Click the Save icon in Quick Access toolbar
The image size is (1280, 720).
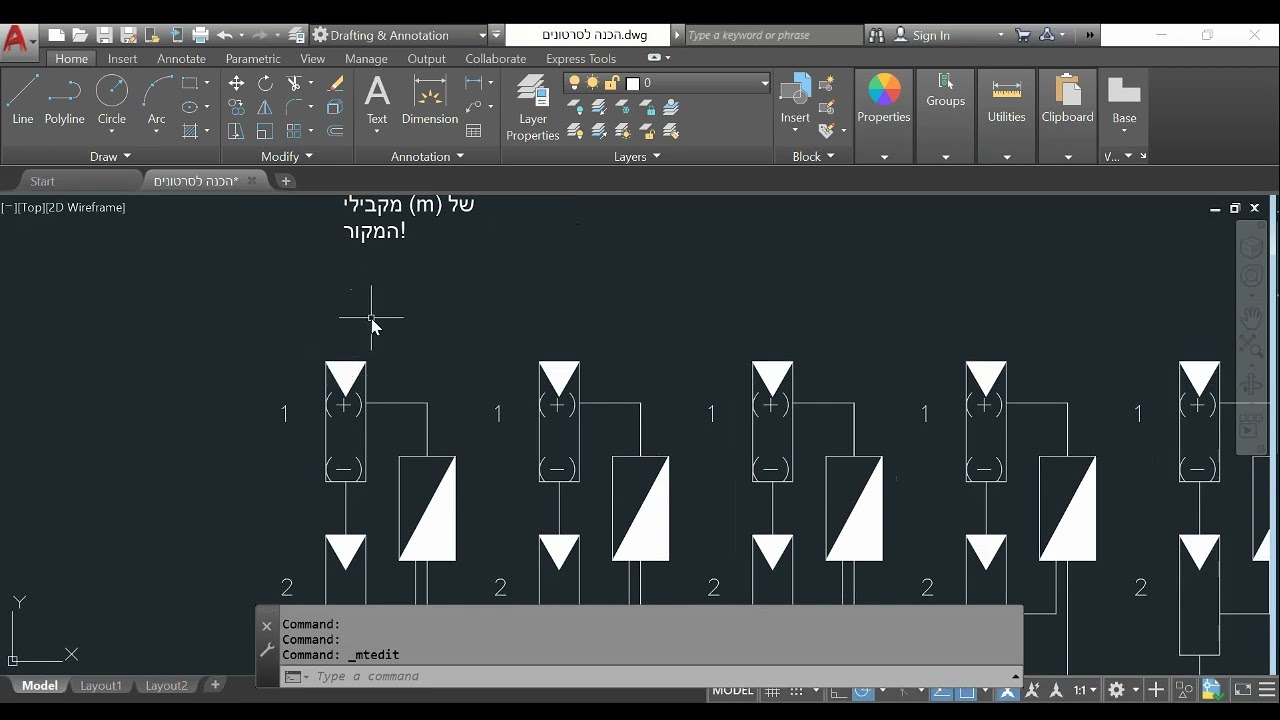[x=104, y=35]
